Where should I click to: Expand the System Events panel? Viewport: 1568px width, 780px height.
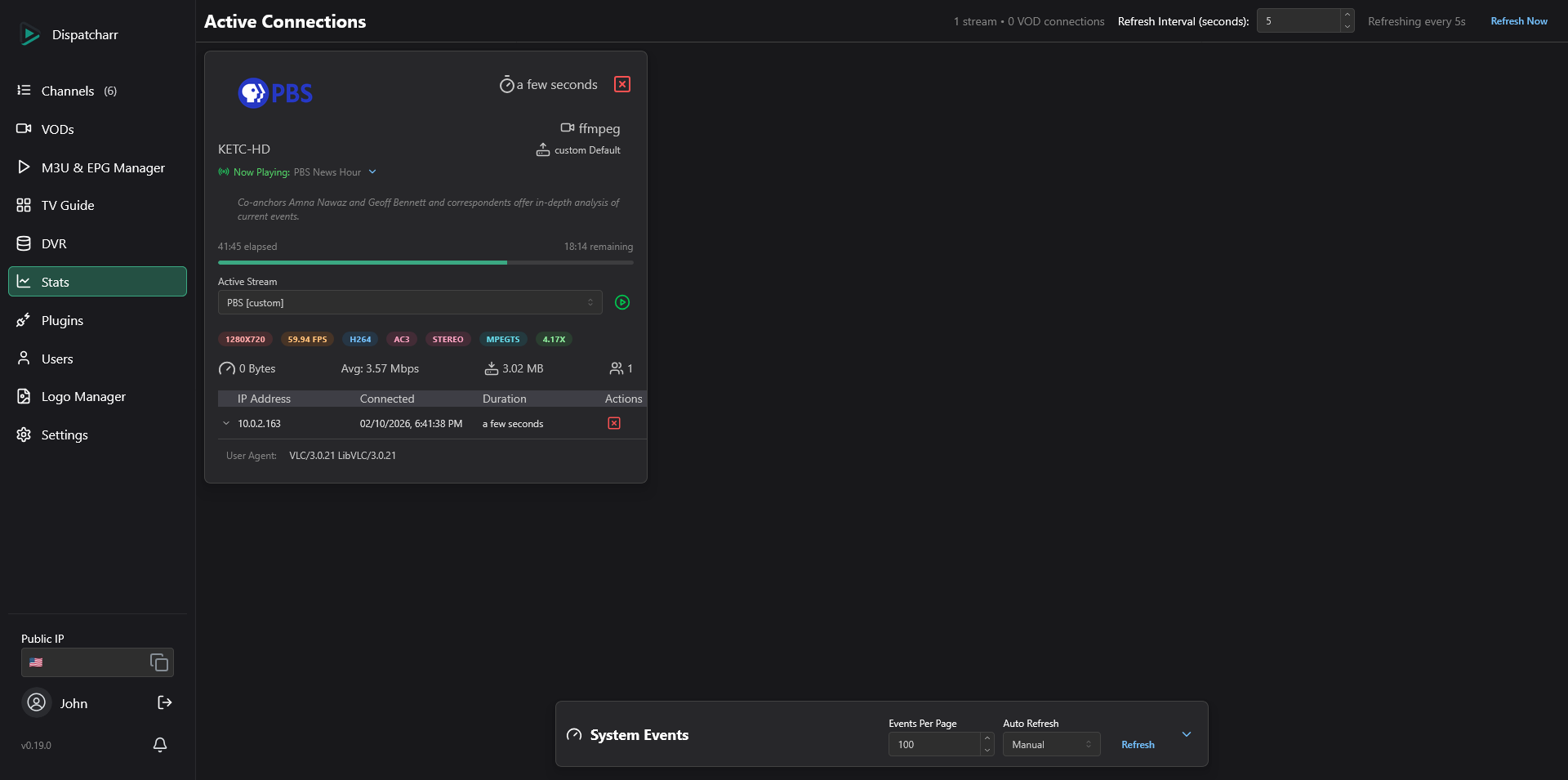pyautogui.click(x=1187, y=734)
